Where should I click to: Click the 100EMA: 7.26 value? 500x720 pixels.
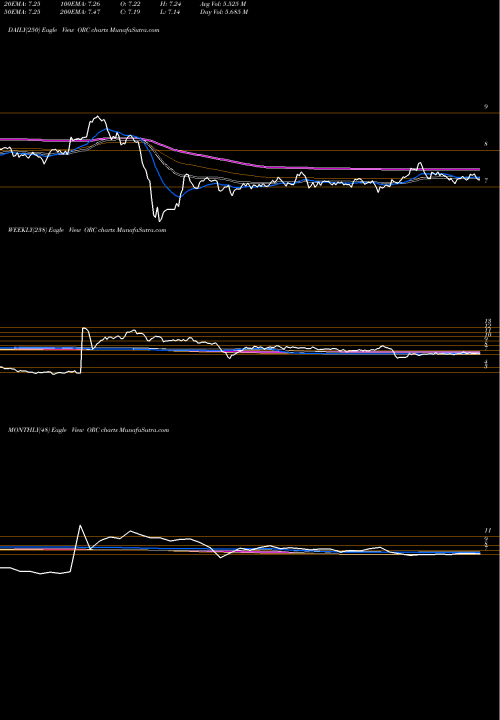coord(80,3)
